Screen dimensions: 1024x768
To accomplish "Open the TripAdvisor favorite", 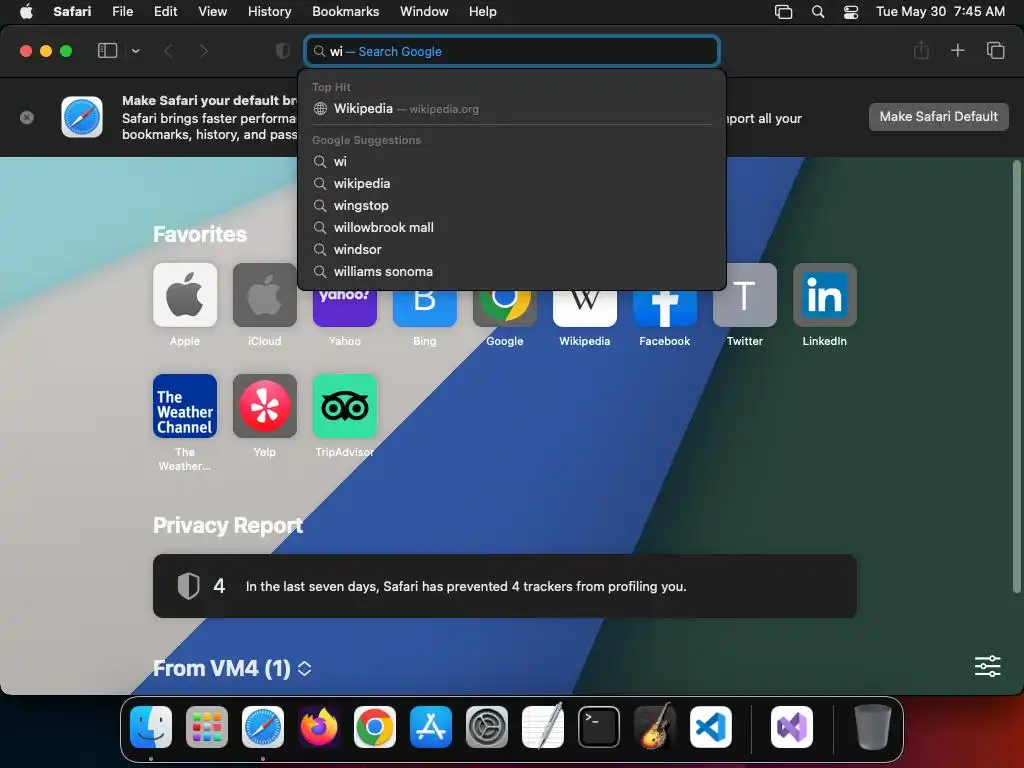I will (345, 406).
